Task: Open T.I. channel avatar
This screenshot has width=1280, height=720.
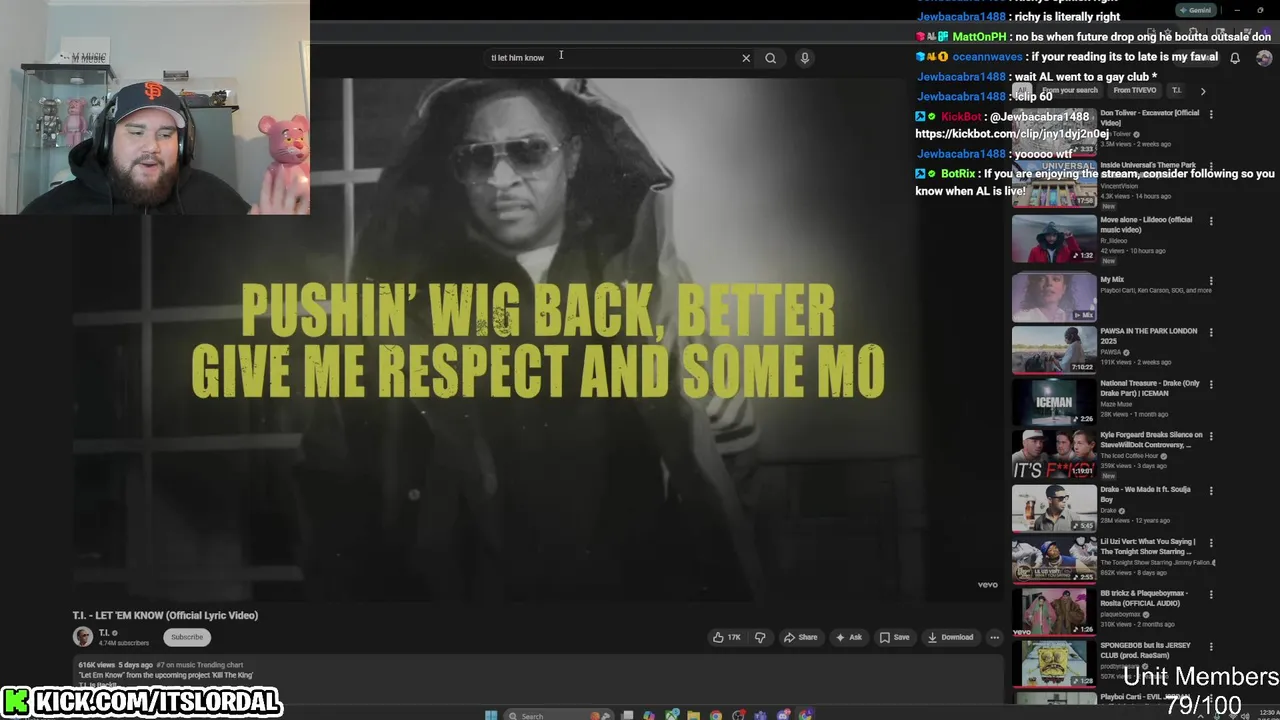Action: point(83,637)
